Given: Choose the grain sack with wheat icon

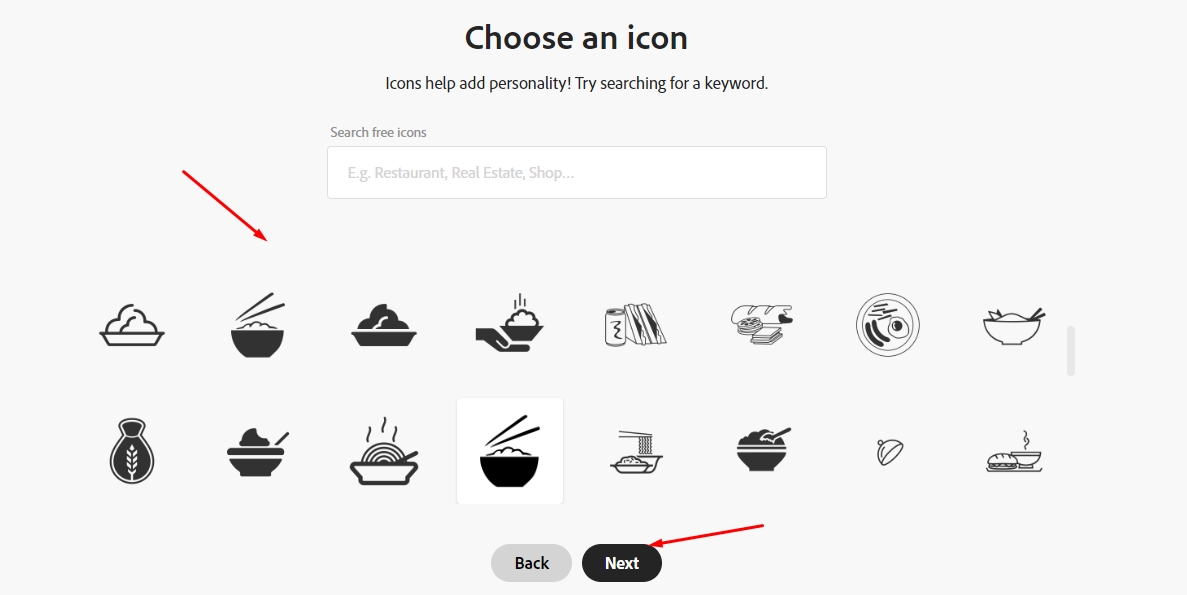Looking at the screenshot, I should point(132,450).
